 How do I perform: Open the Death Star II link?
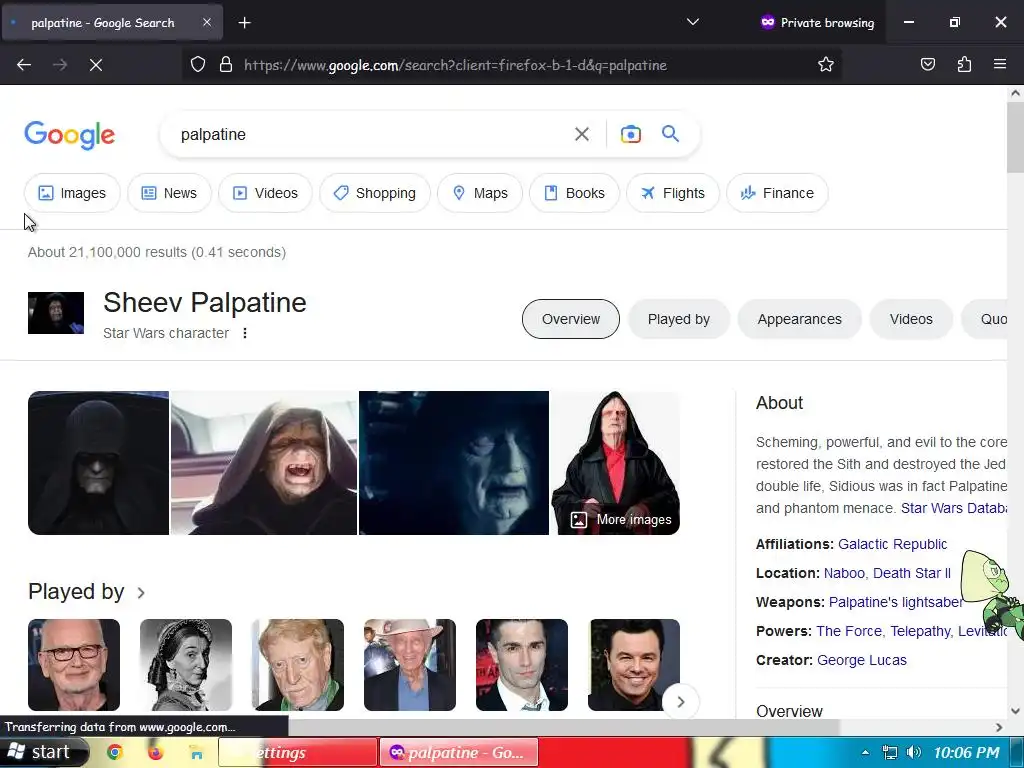coord(912,573)
